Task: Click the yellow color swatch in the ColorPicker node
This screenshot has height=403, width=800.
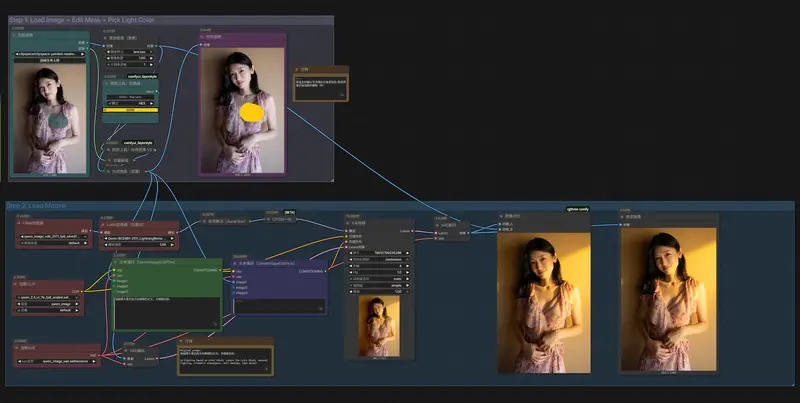Action: (131, 110)
